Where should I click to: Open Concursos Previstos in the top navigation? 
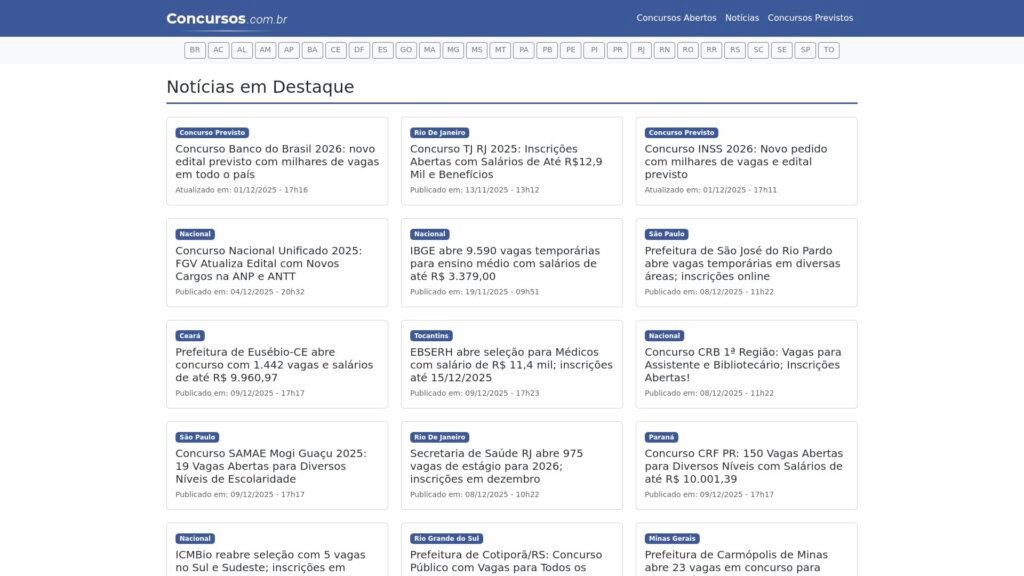(x=810, y=18)
